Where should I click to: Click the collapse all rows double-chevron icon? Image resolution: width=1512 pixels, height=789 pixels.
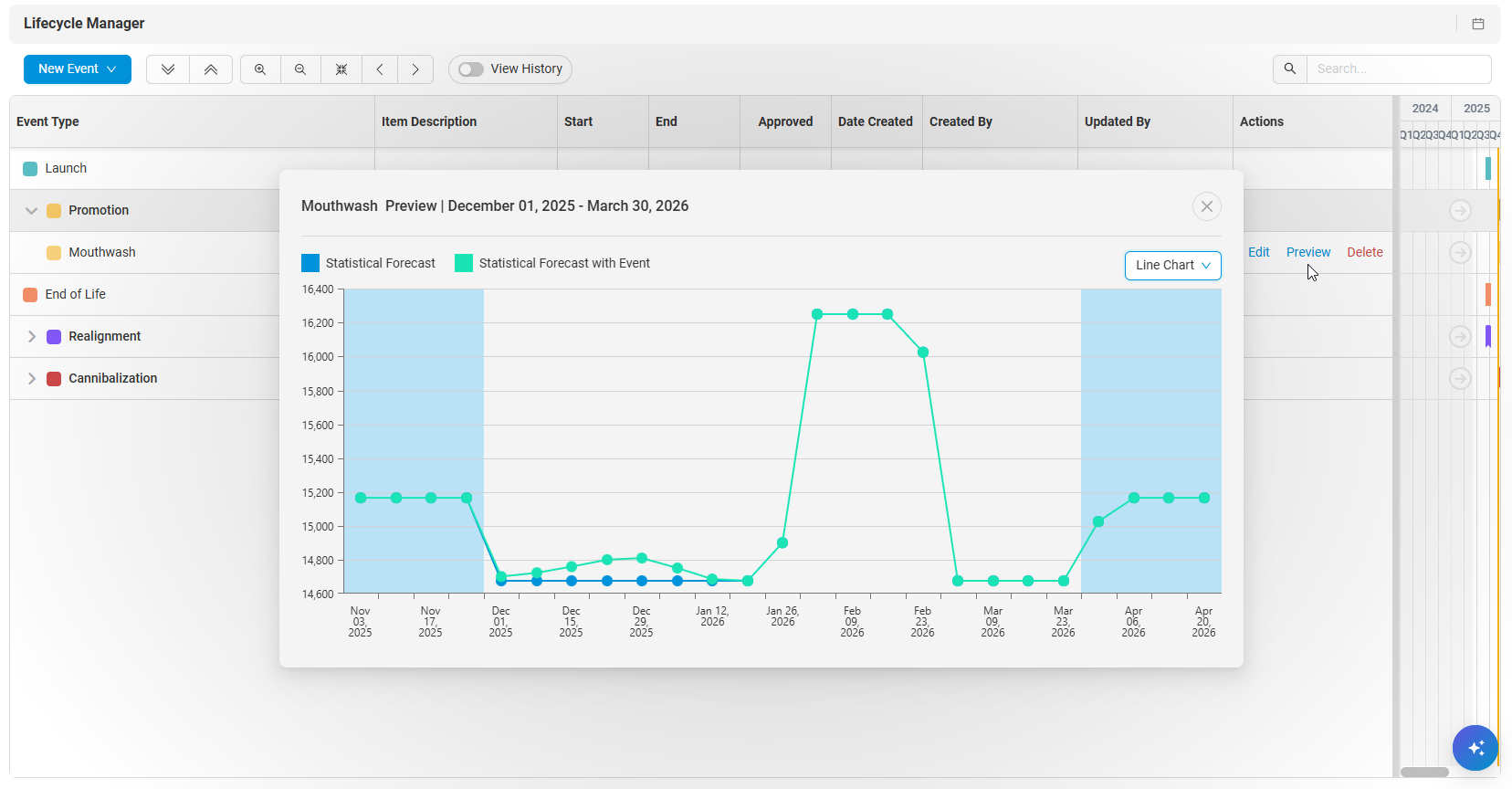211,69
